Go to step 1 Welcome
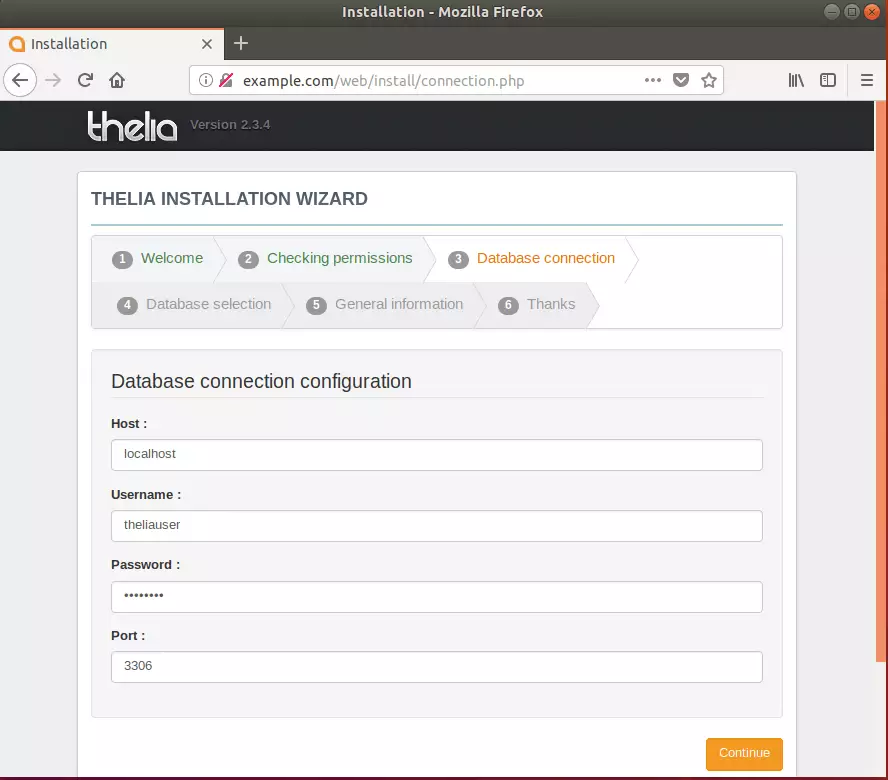 click(x=157, y=259)
